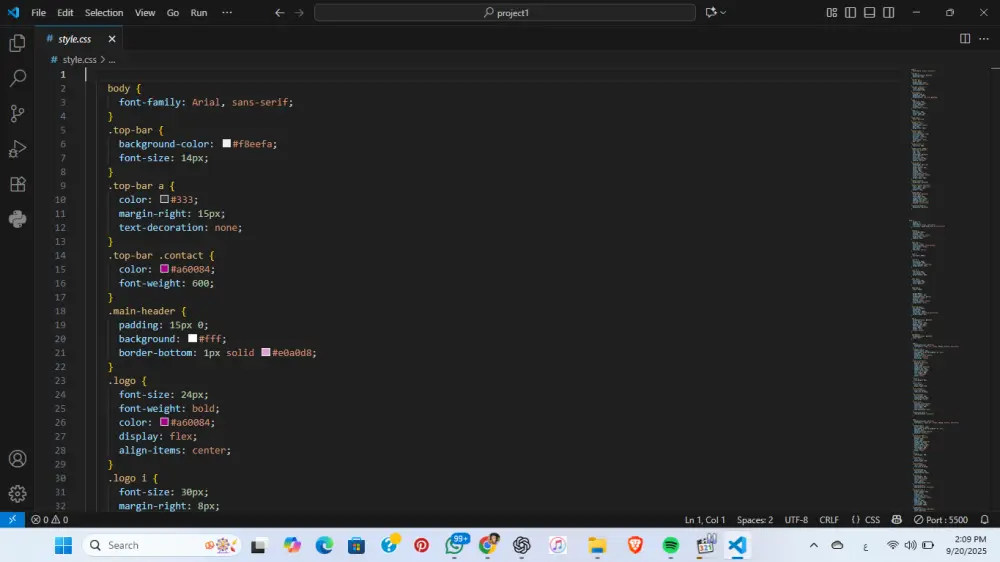Open the Selection menu
This screenshot has height=562, width=1000.
pos(104,12)
